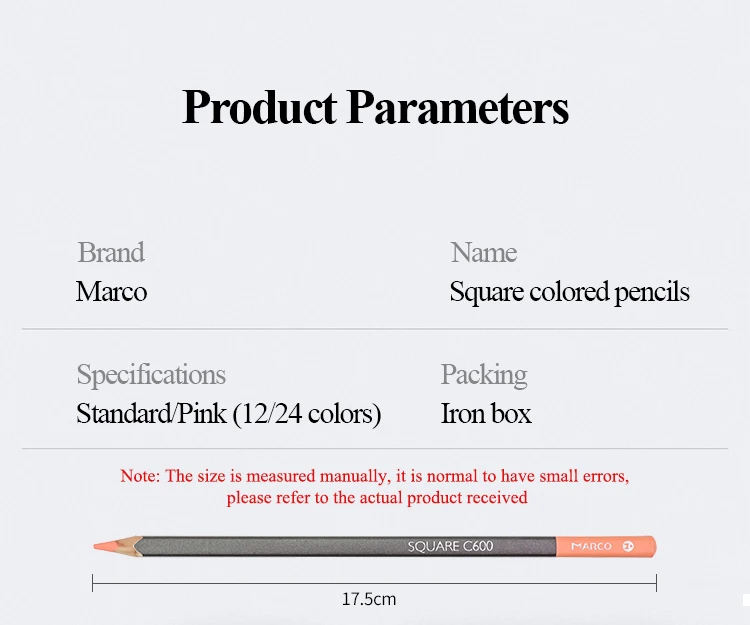Select the Marco brand text
This screenshot has width=750, height=625.
coord(111,291)
